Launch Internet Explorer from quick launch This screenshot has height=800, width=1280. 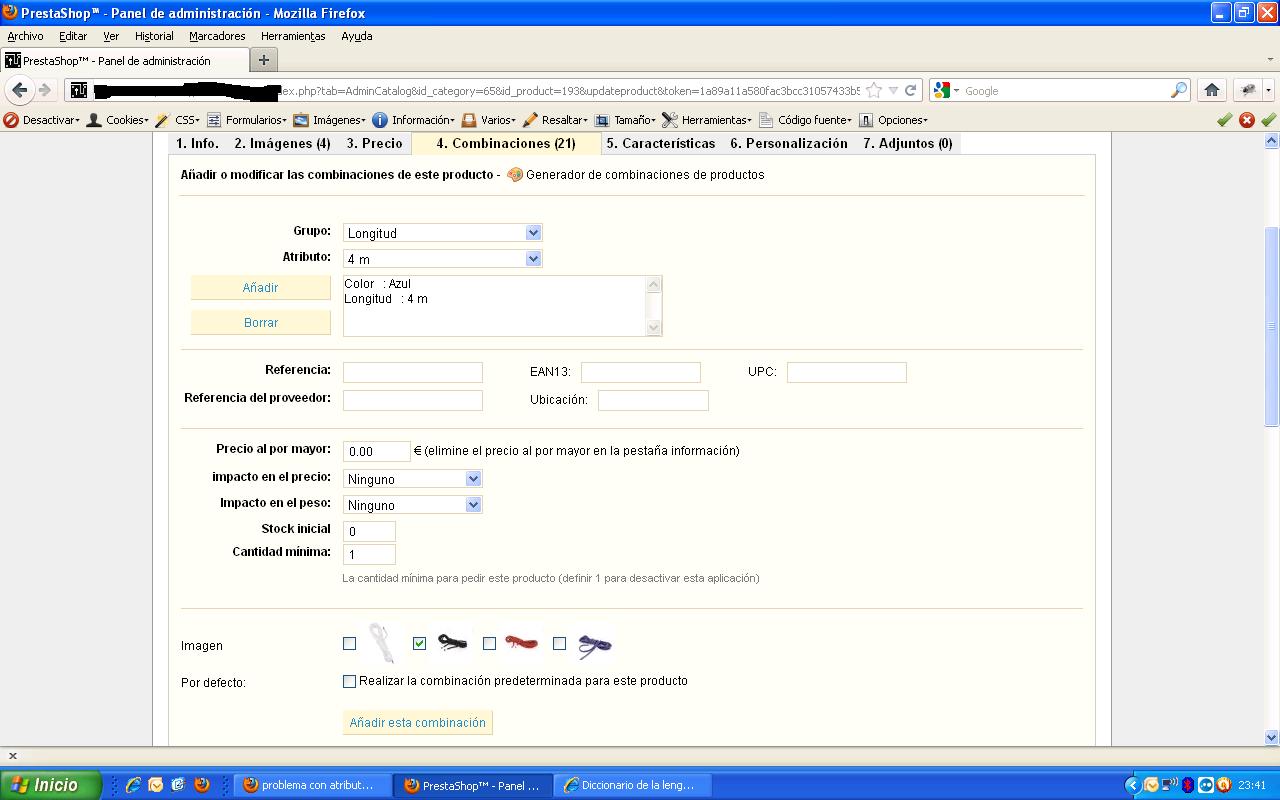click(x=133, y=785)
